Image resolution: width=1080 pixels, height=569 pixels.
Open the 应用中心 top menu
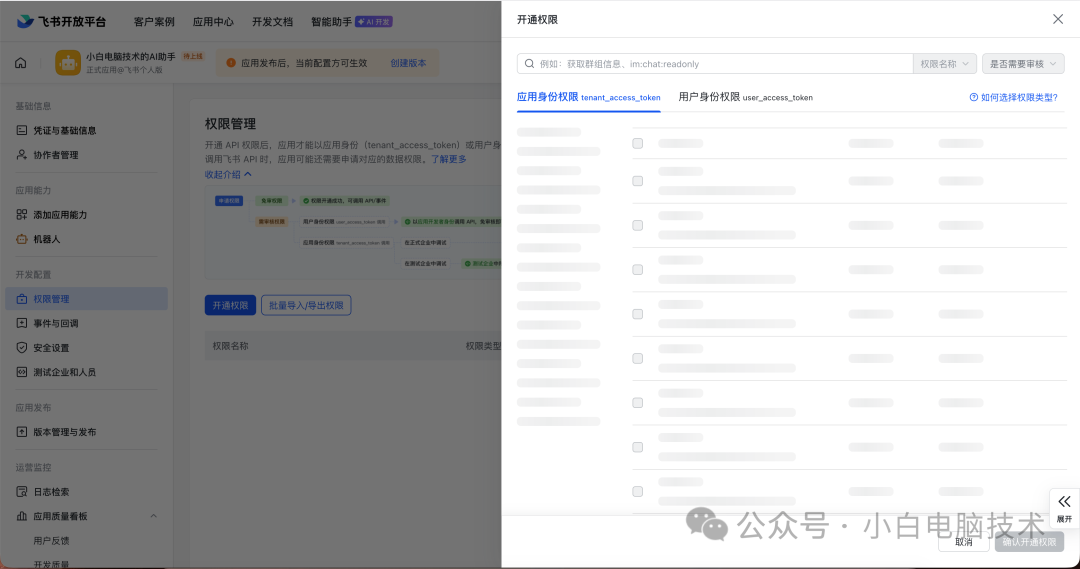click(x=213, y=21)
